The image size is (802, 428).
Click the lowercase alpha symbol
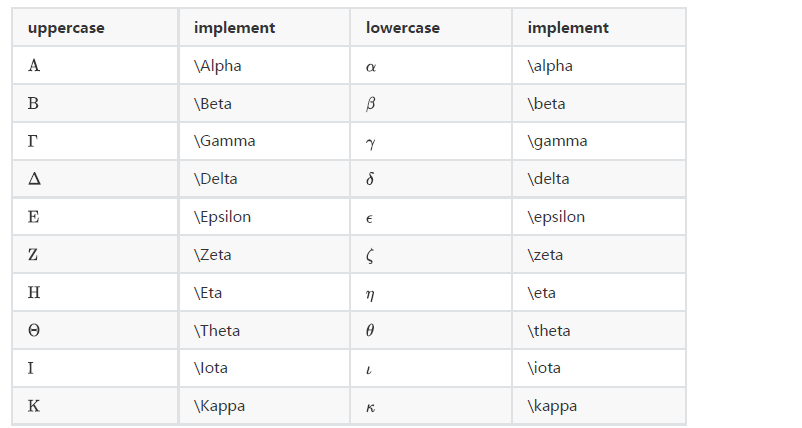[371, 67]
